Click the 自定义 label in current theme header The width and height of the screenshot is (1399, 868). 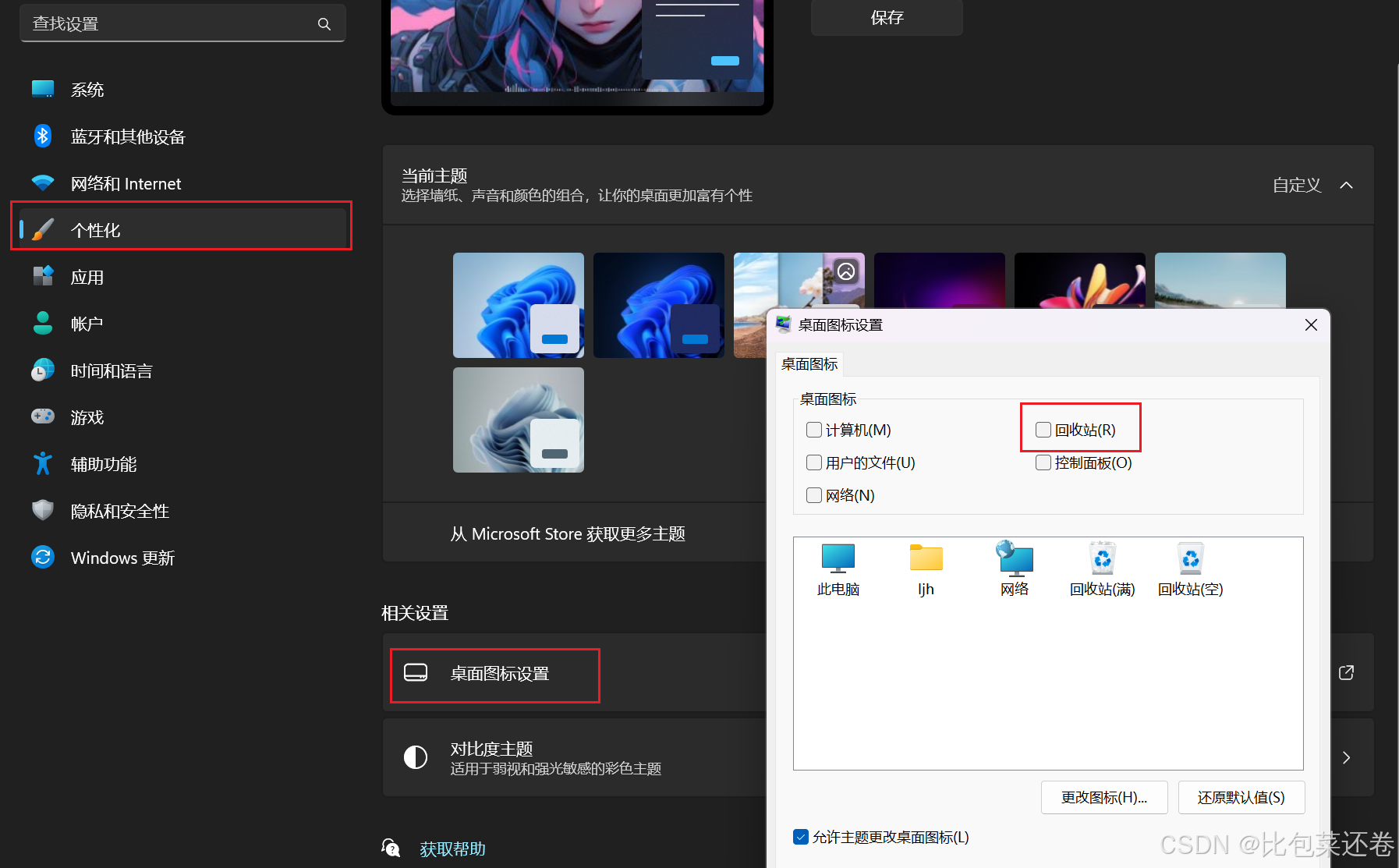1297,185
